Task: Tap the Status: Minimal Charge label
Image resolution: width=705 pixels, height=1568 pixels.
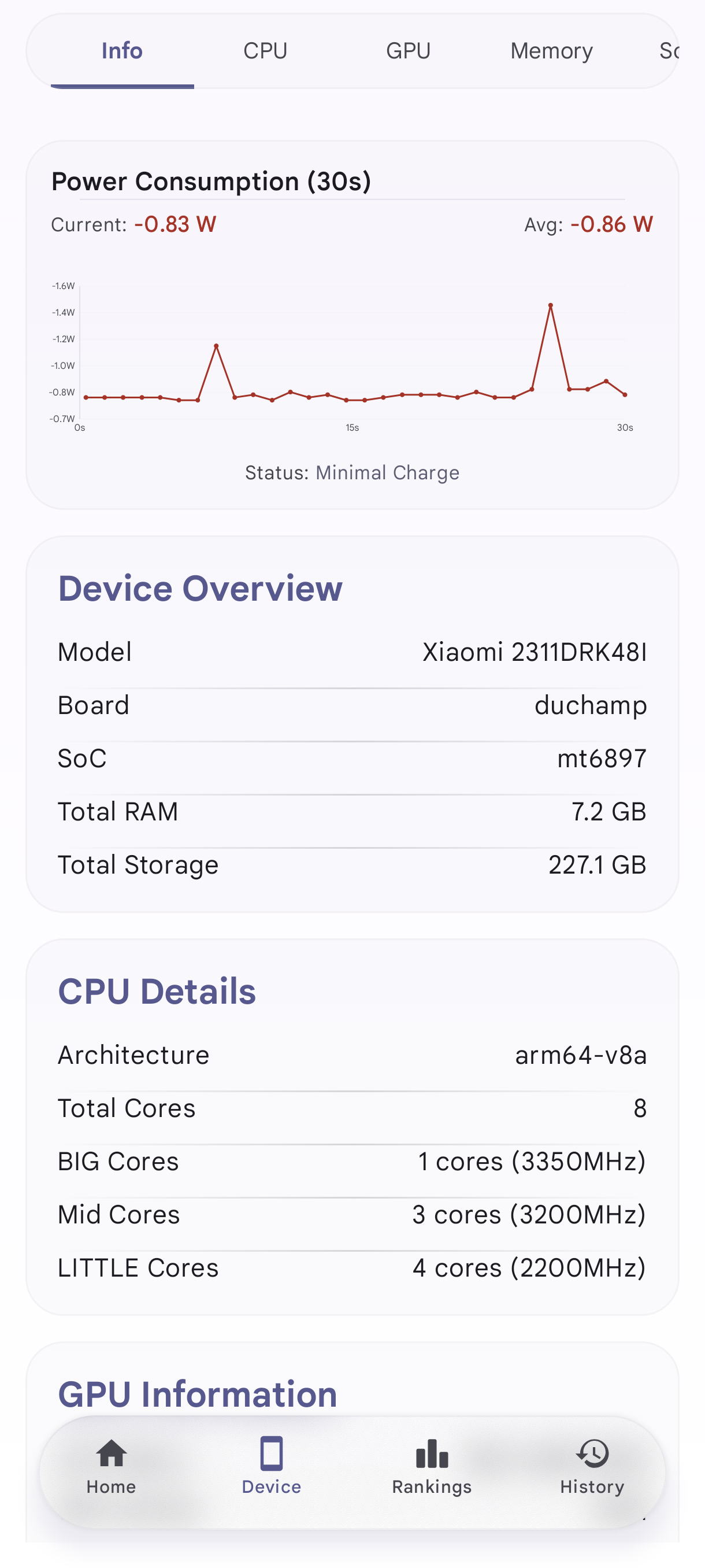Action: click(352, 472)
